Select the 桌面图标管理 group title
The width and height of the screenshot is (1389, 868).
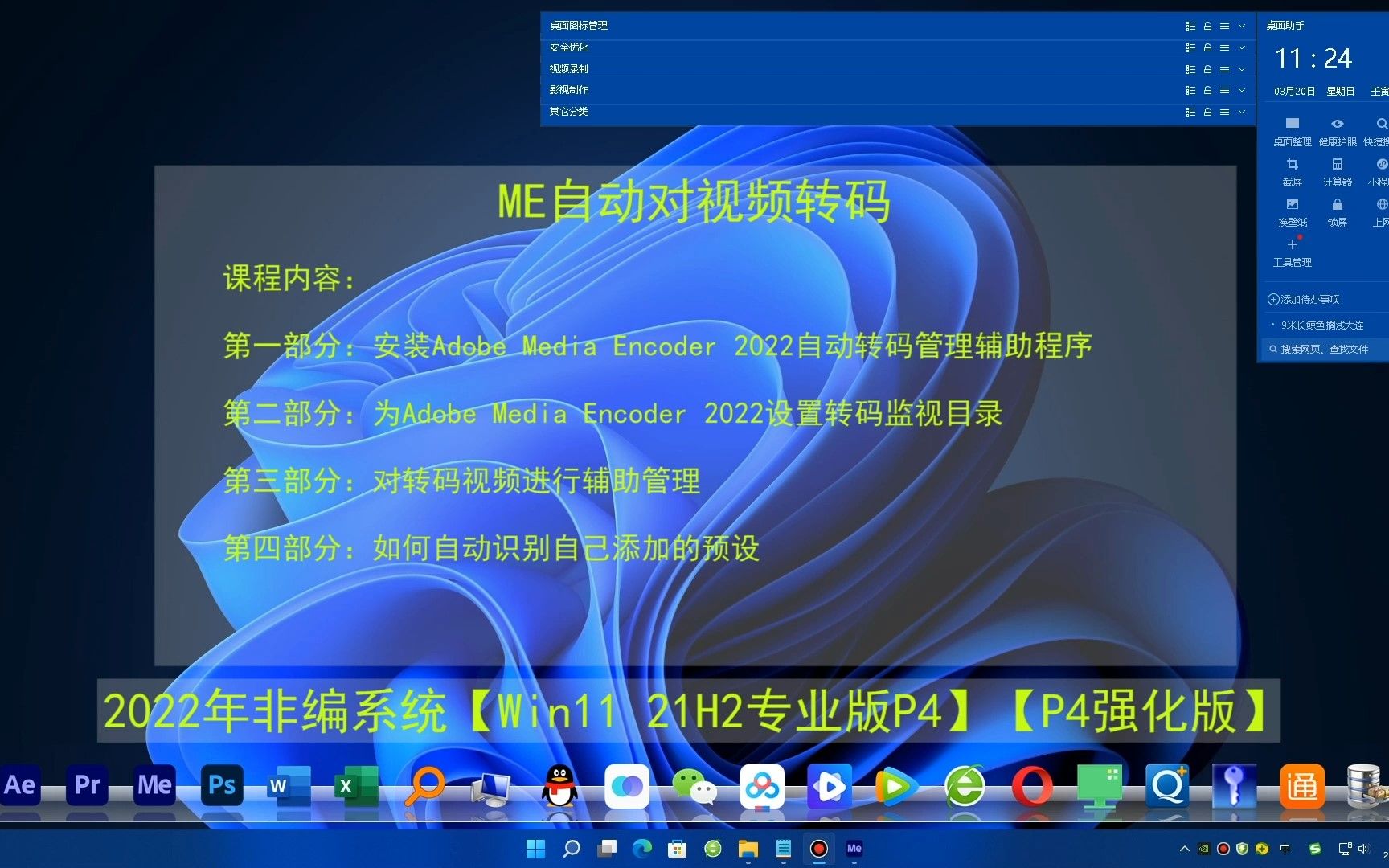click(578, 26)
